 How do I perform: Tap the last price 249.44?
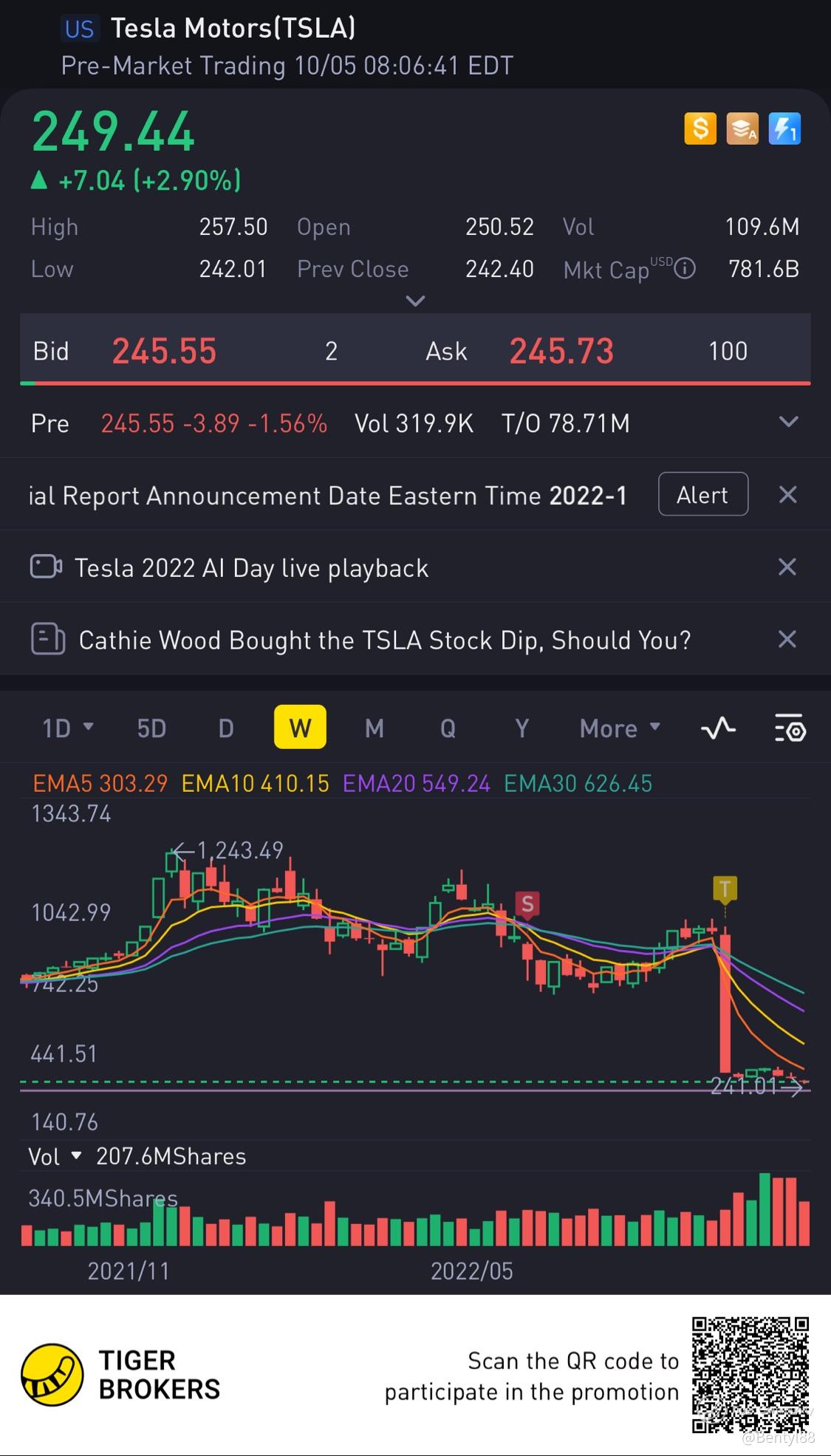[x=113, y=132]
